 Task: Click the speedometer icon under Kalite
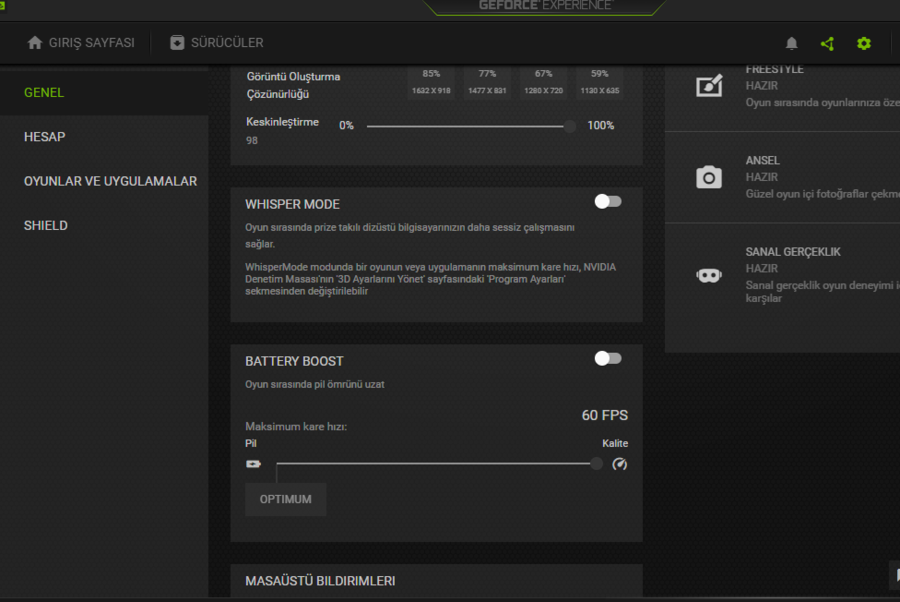point(619,464)
